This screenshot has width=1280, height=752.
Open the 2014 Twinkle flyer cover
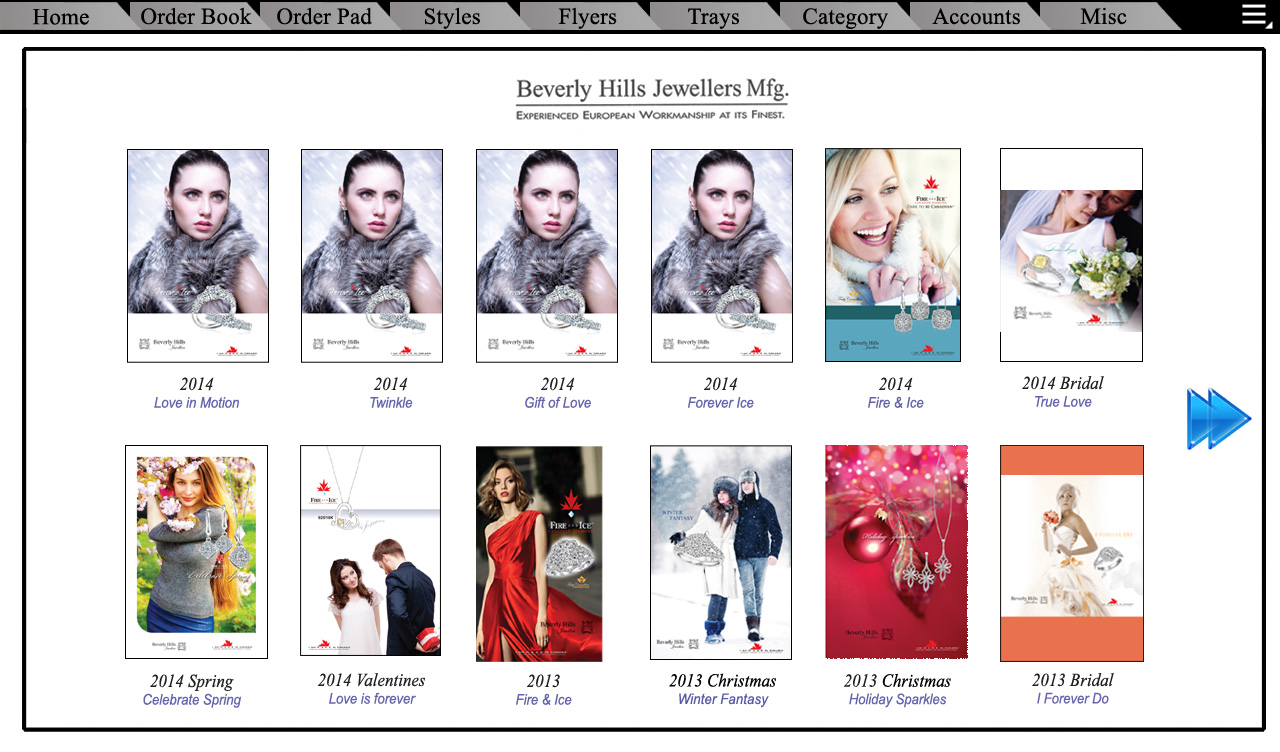(x=372, y=256)
